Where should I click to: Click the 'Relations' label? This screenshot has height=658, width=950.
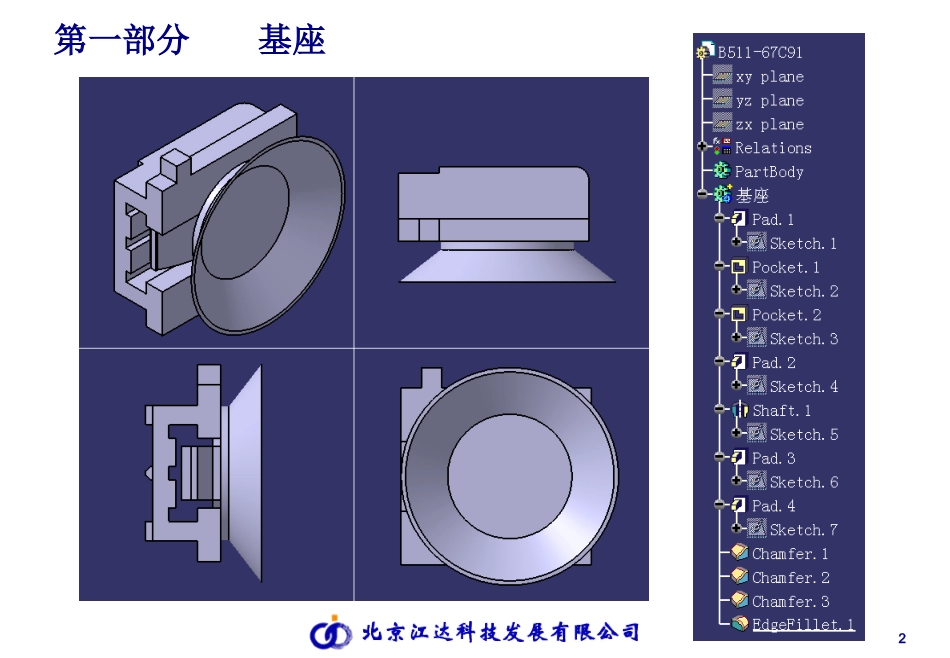(x=773, y=148)
